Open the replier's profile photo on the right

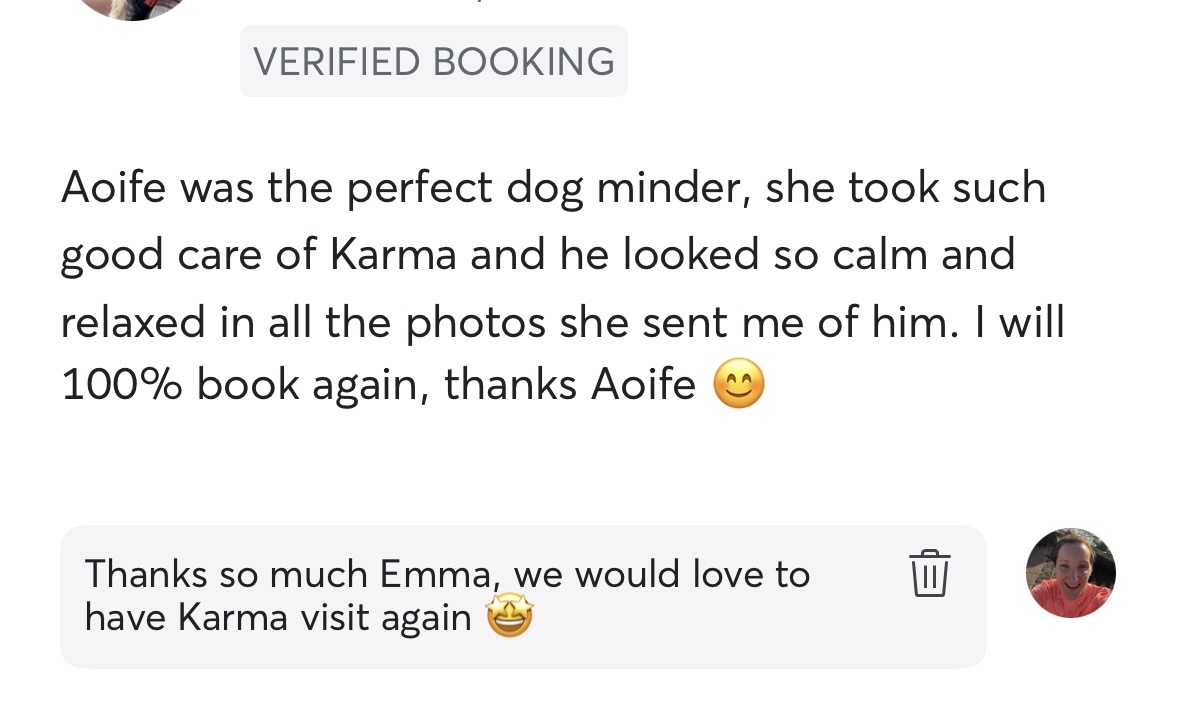point(1070,573)
